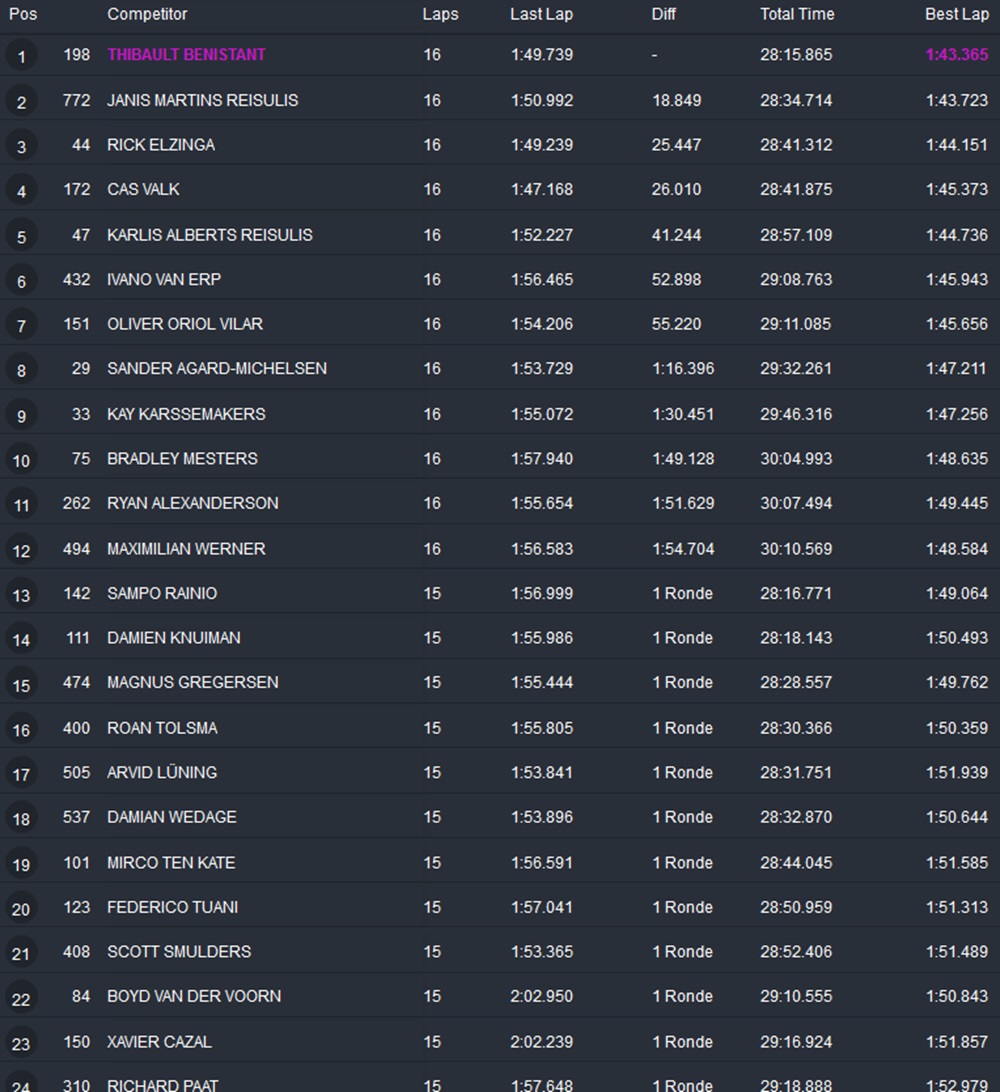1000x1092 pixels.
Task: Select the position 8 circle badge
Action: (21, 370)
